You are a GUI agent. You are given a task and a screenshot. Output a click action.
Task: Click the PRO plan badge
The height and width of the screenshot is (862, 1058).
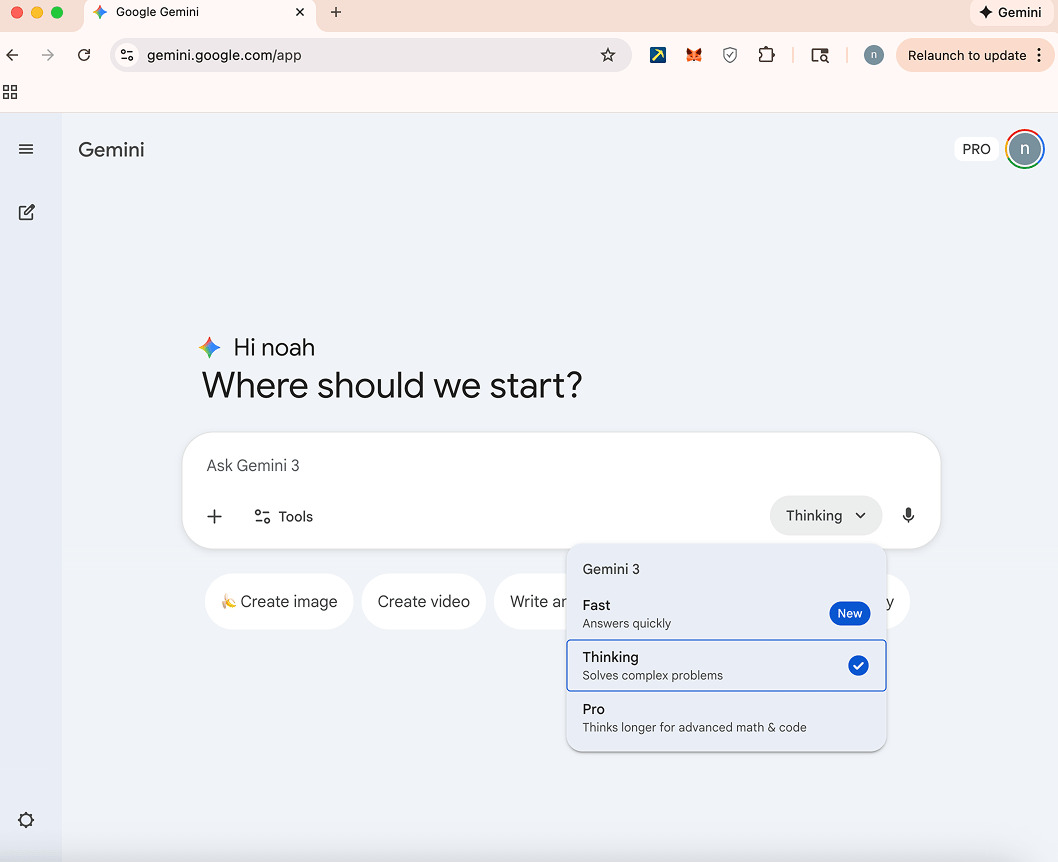(976, 149)
